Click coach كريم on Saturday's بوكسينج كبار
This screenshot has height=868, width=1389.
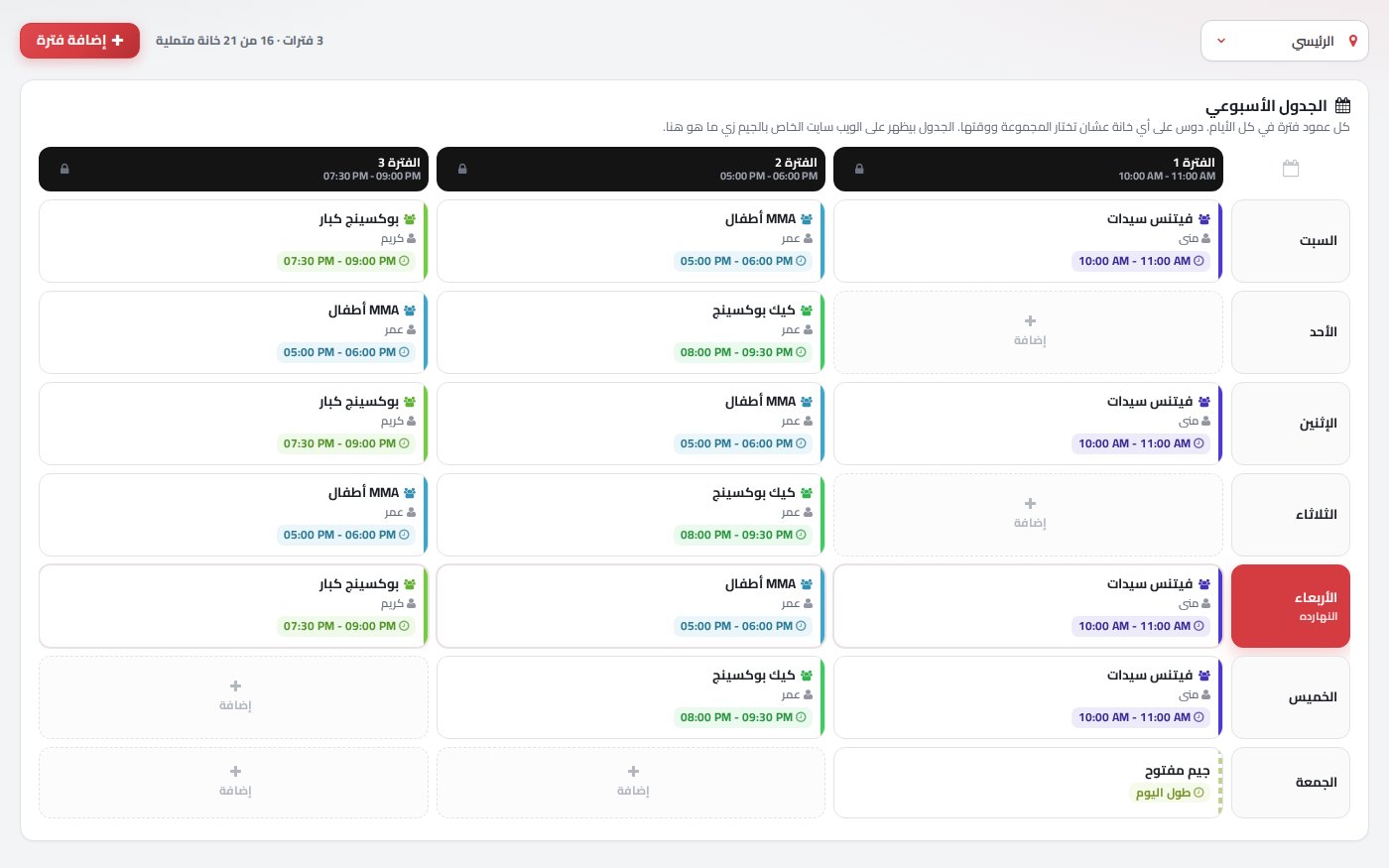pos(399,239)
